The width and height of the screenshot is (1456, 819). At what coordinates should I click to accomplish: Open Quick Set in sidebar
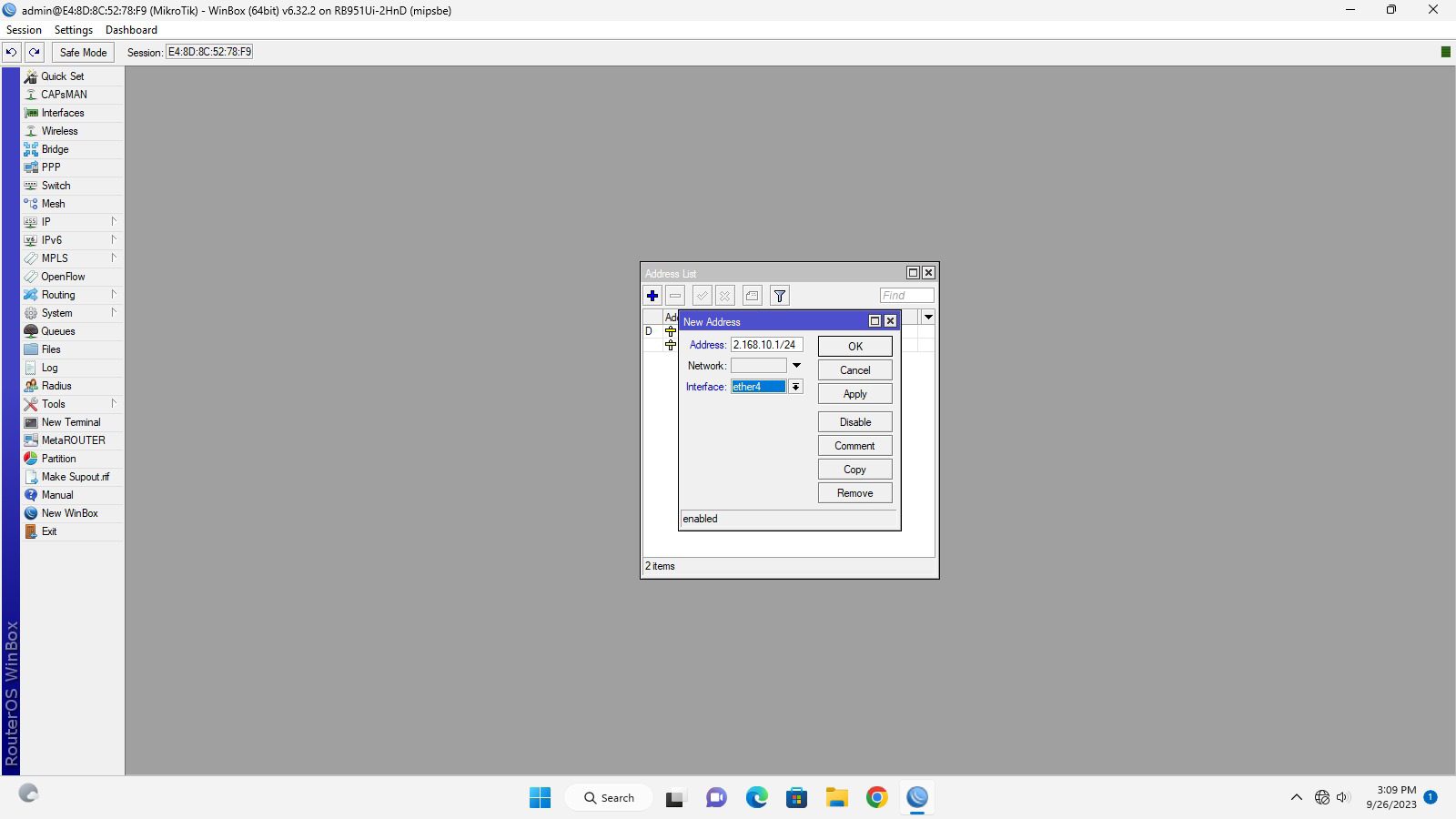(72, 76)
